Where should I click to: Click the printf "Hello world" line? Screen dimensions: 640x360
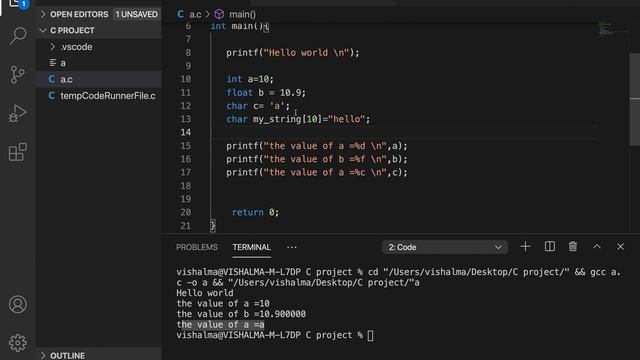tap(293, 53)
